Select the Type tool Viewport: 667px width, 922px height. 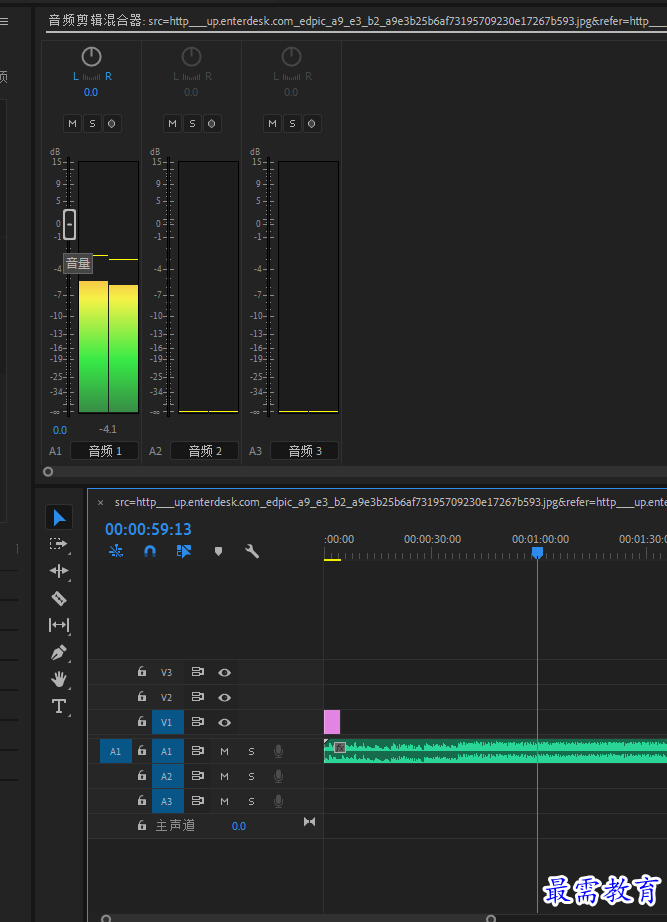(x=59, y=706)
